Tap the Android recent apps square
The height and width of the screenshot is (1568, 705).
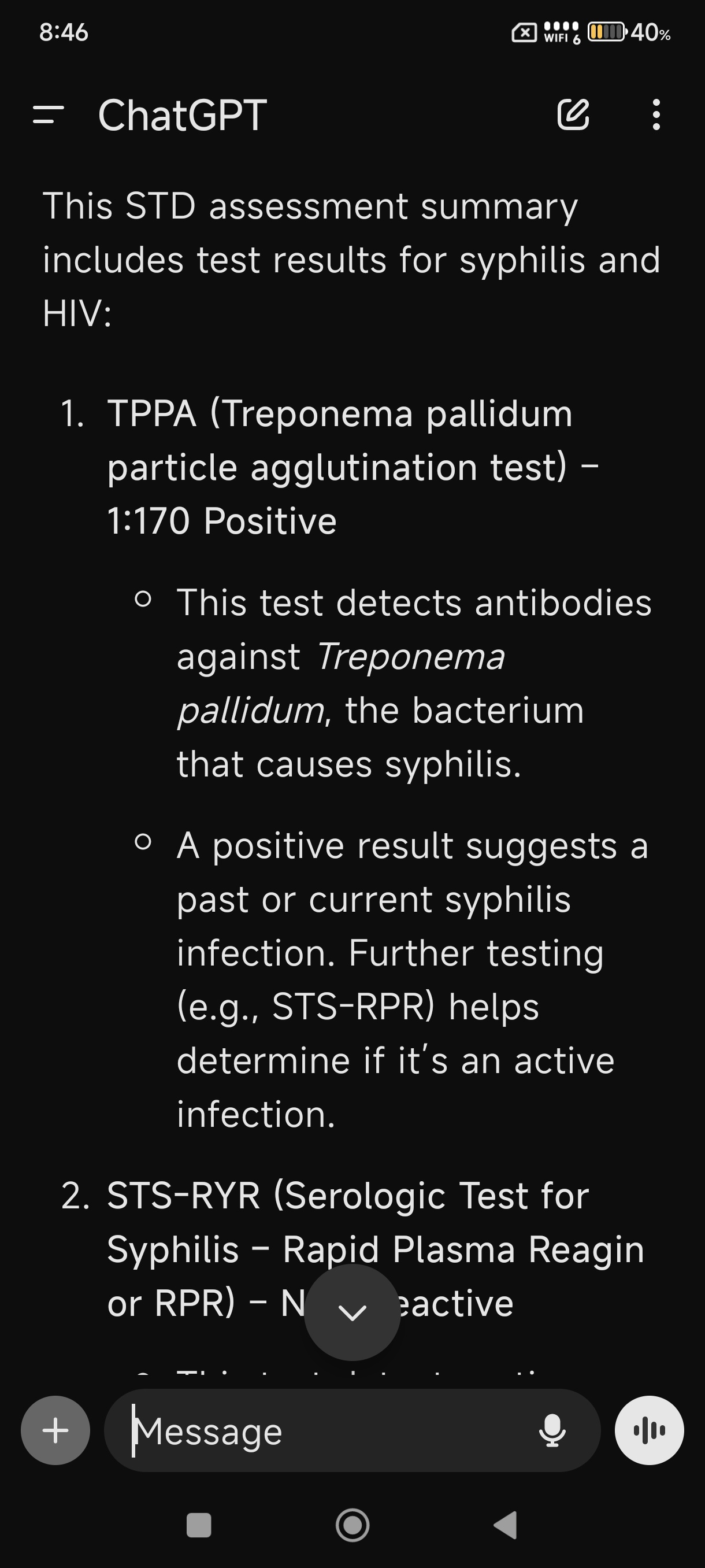pos(199,1525)
